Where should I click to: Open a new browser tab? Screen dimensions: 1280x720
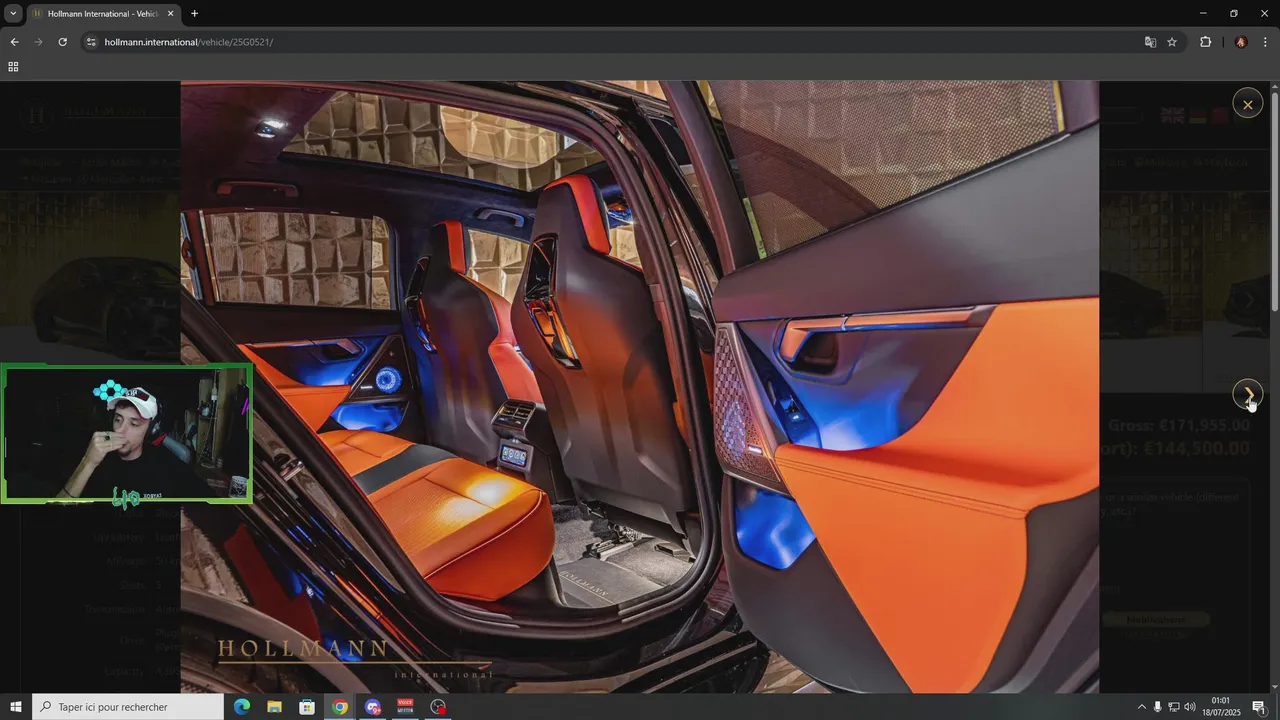point(194,14)
